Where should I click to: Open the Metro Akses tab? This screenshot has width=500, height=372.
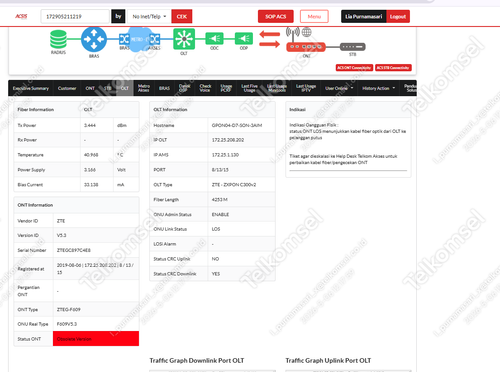pos(144,88)
